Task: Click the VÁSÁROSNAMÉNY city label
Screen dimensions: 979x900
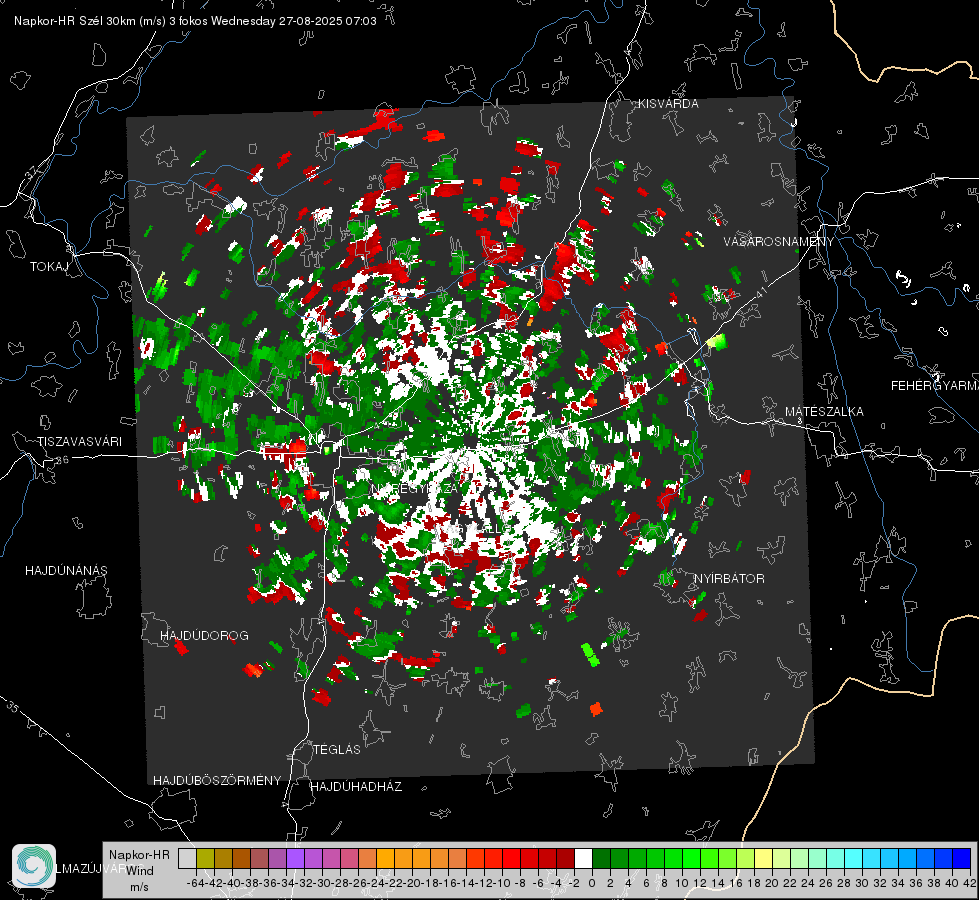Action: tap(779, 241)
